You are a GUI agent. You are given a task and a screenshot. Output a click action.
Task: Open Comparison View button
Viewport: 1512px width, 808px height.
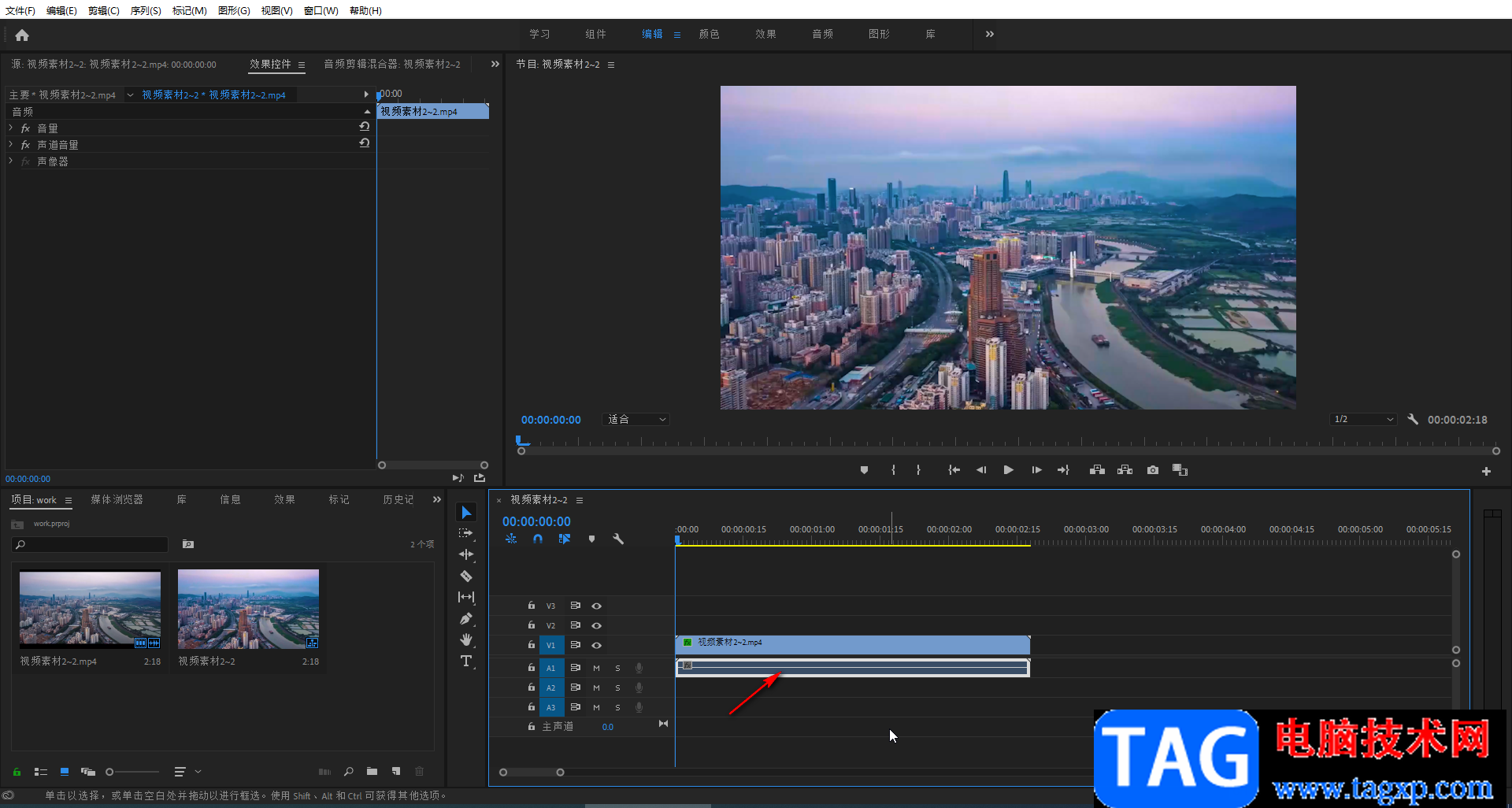tap(1180, 470)
